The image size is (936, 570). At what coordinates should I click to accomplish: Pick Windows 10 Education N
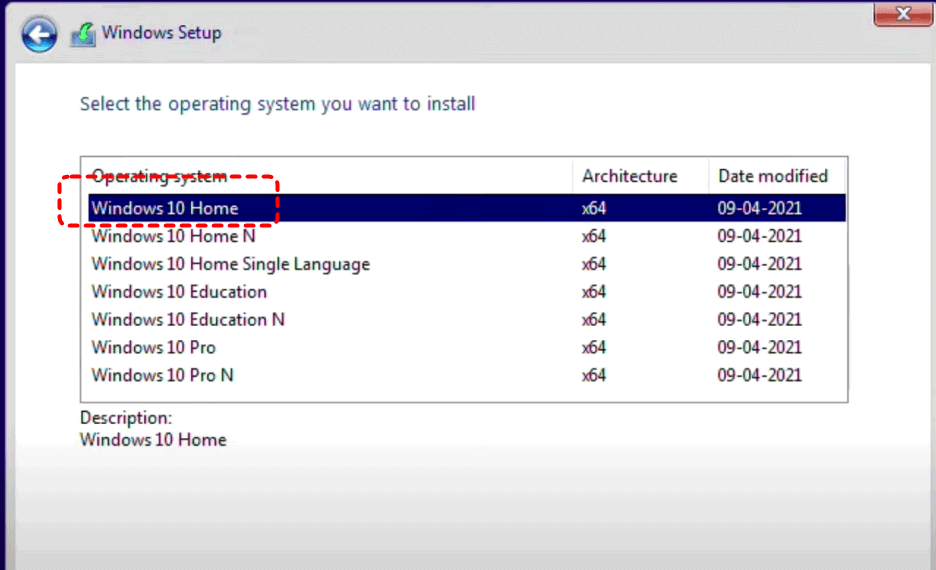[x=467, y=319]
